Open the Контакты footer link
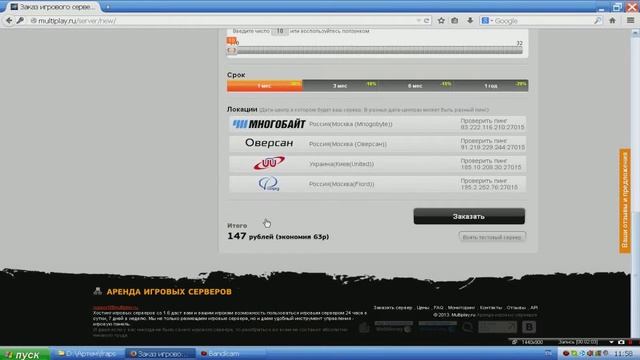The height and width of the screenshot is (360, 640). click(491, 308)
